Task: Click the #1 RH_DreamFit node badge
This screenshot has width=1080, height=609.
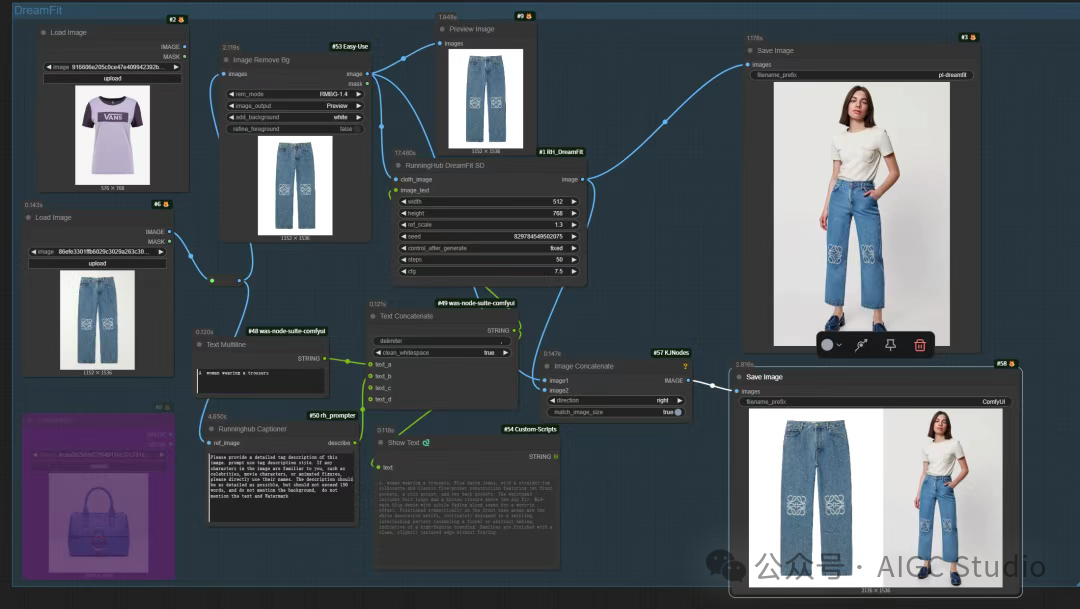Action: coord(561,152)
